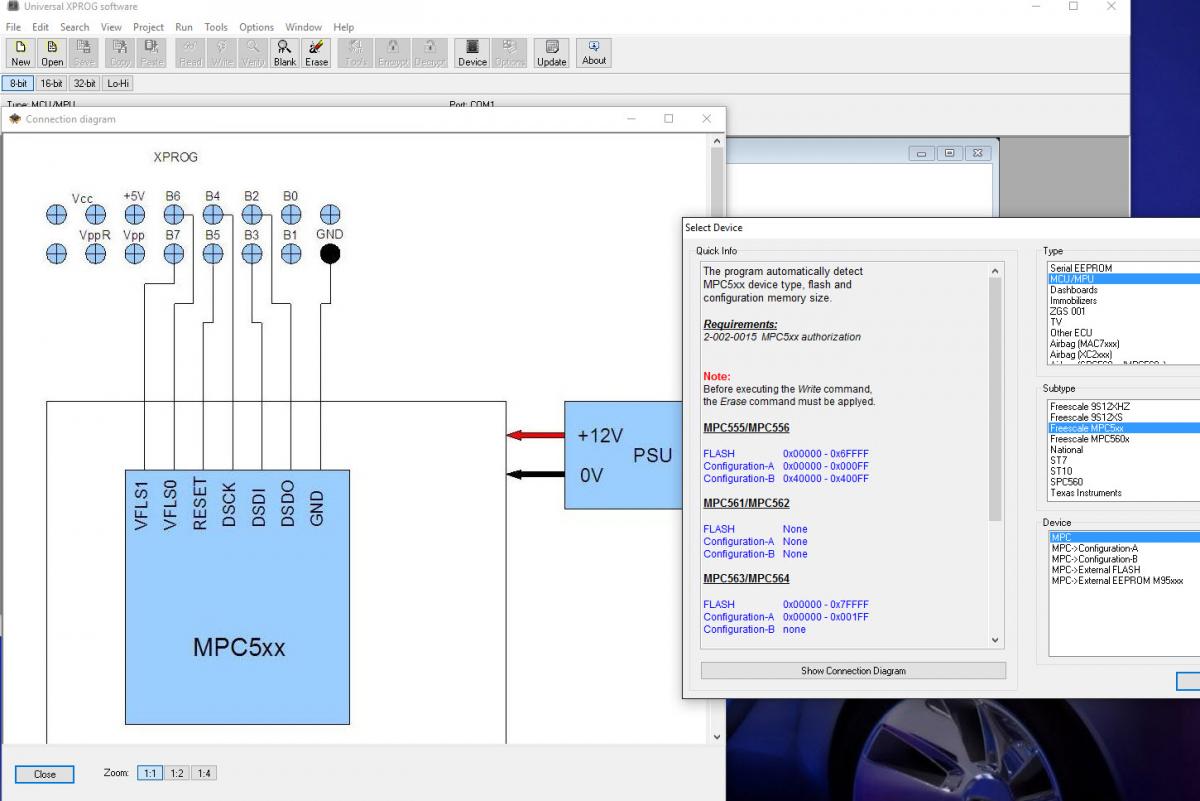Maximize the Connection diagram window
Viewport: 1200px width, 801px height.
coord(669,118)
